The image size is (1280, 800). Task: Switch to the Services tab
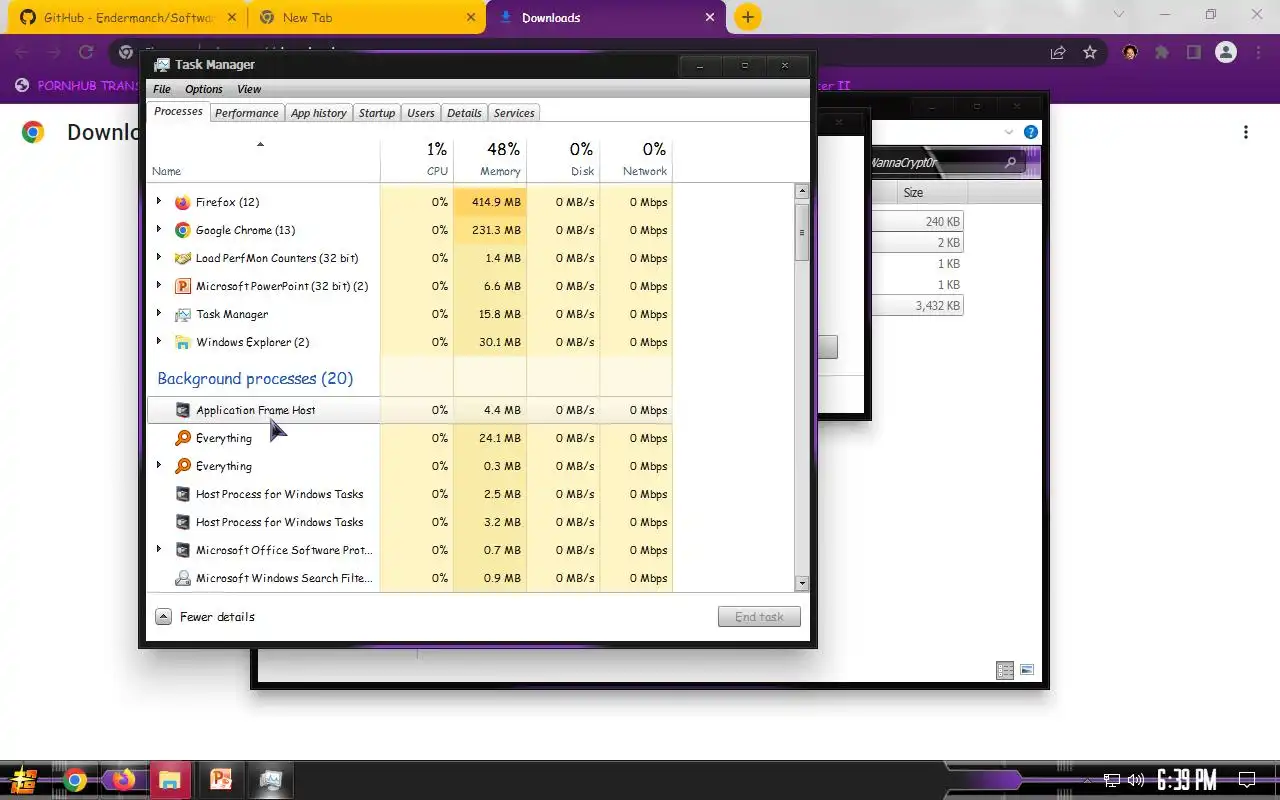[x=514, y=113]
